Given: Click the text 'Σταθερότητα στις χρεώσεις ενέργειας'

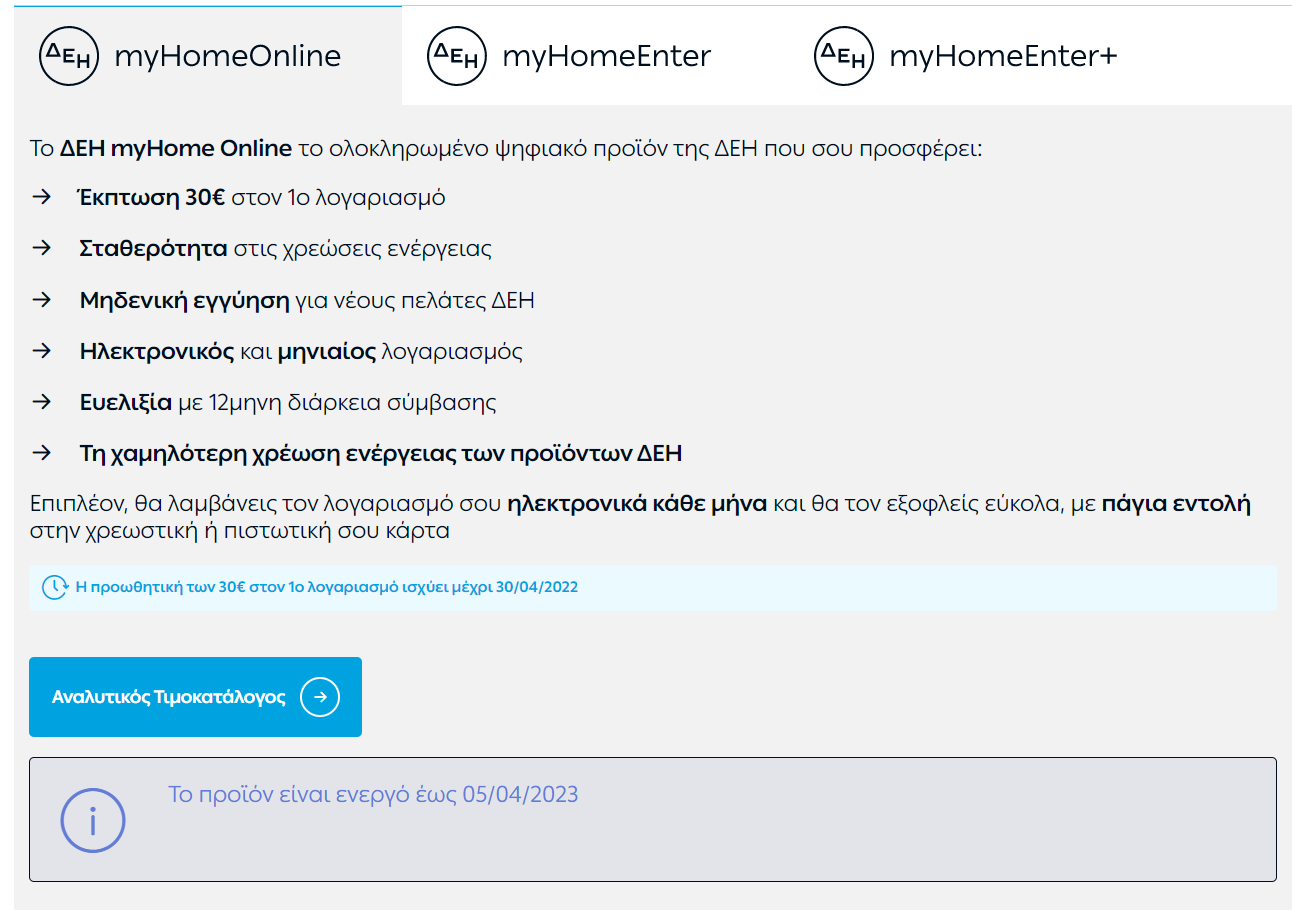Looking at the screenshot, I should [285, 248].
